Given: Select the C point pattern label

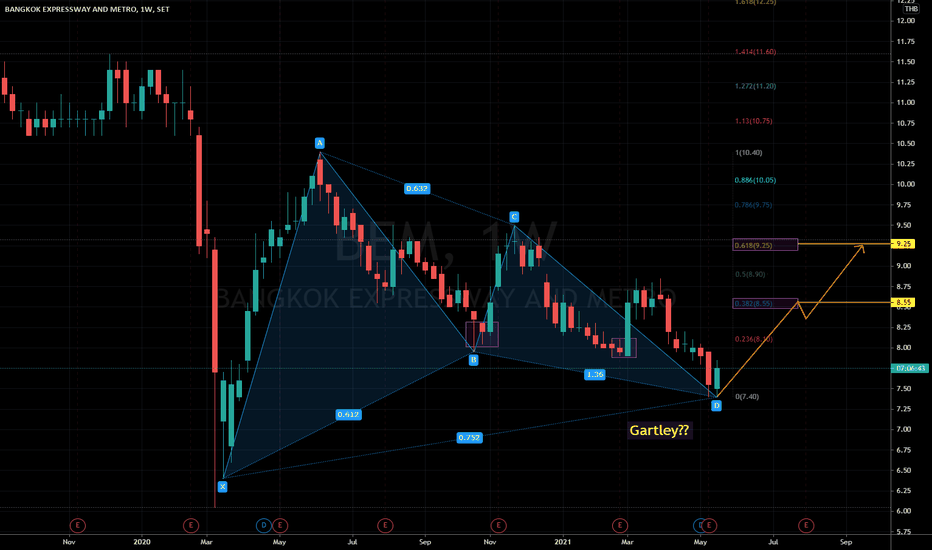Looking at the screenshot, I should (x=514, y=217).
